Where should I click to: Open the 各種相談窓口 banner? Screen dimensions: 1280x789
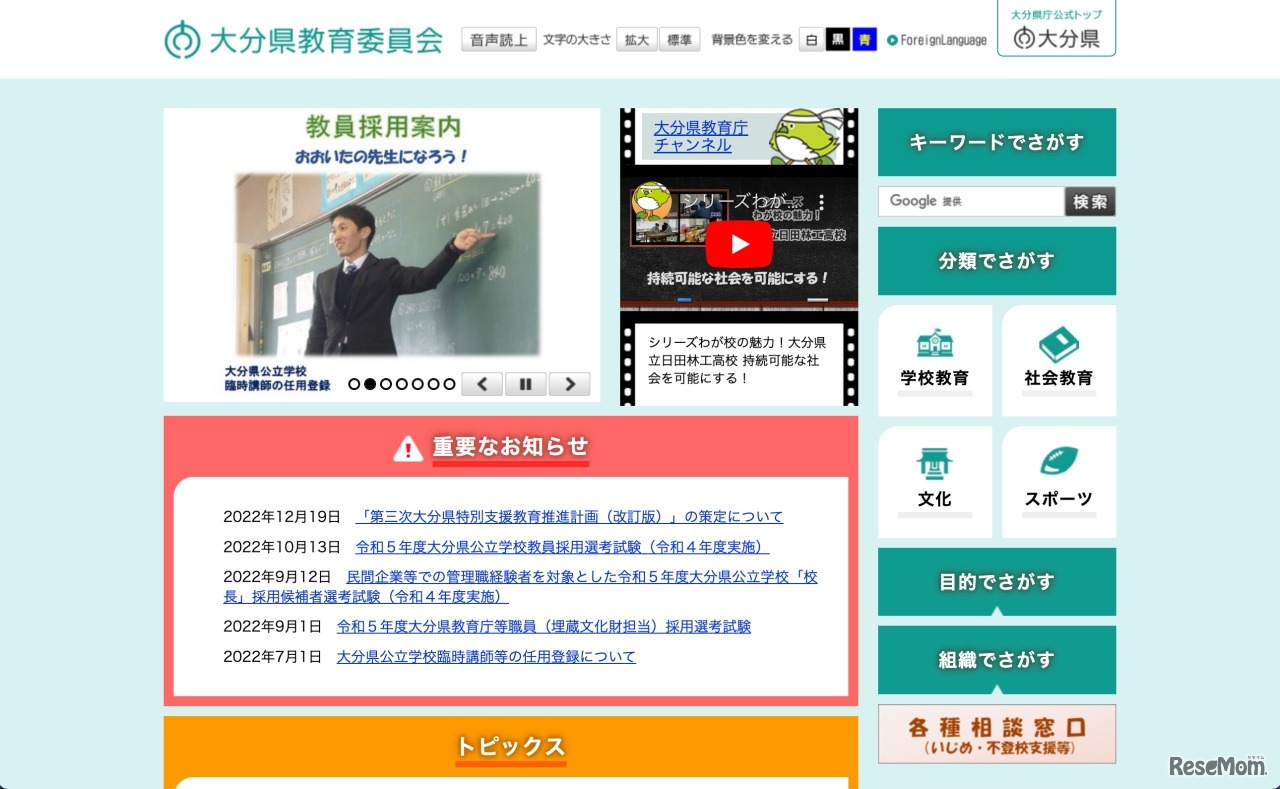[x=997, y=734]
